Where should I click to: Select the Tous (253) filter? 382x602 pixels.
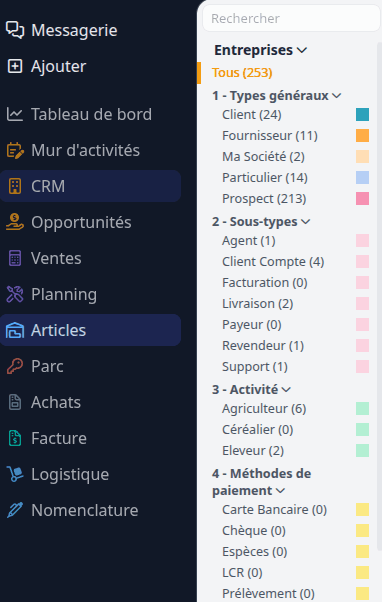242,73
